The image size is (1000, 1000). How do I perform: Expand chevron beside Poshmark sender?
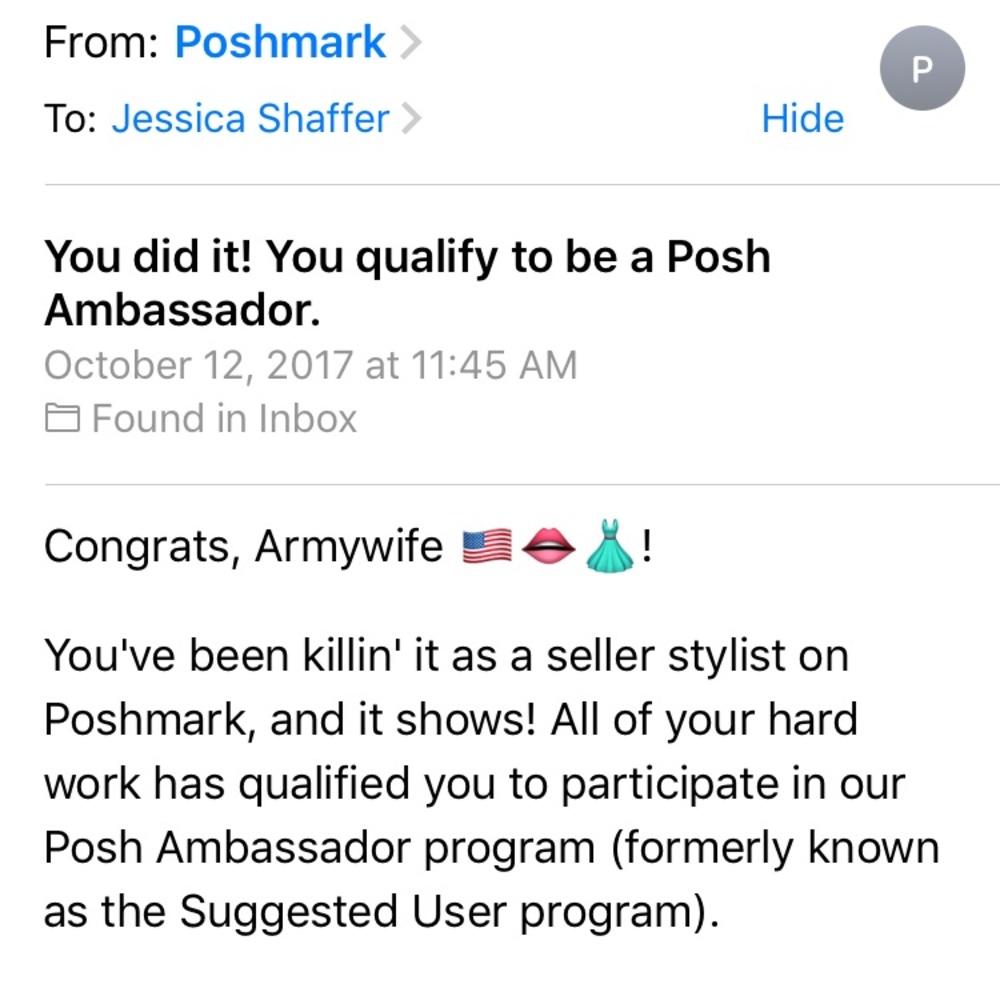pos(410,43)
